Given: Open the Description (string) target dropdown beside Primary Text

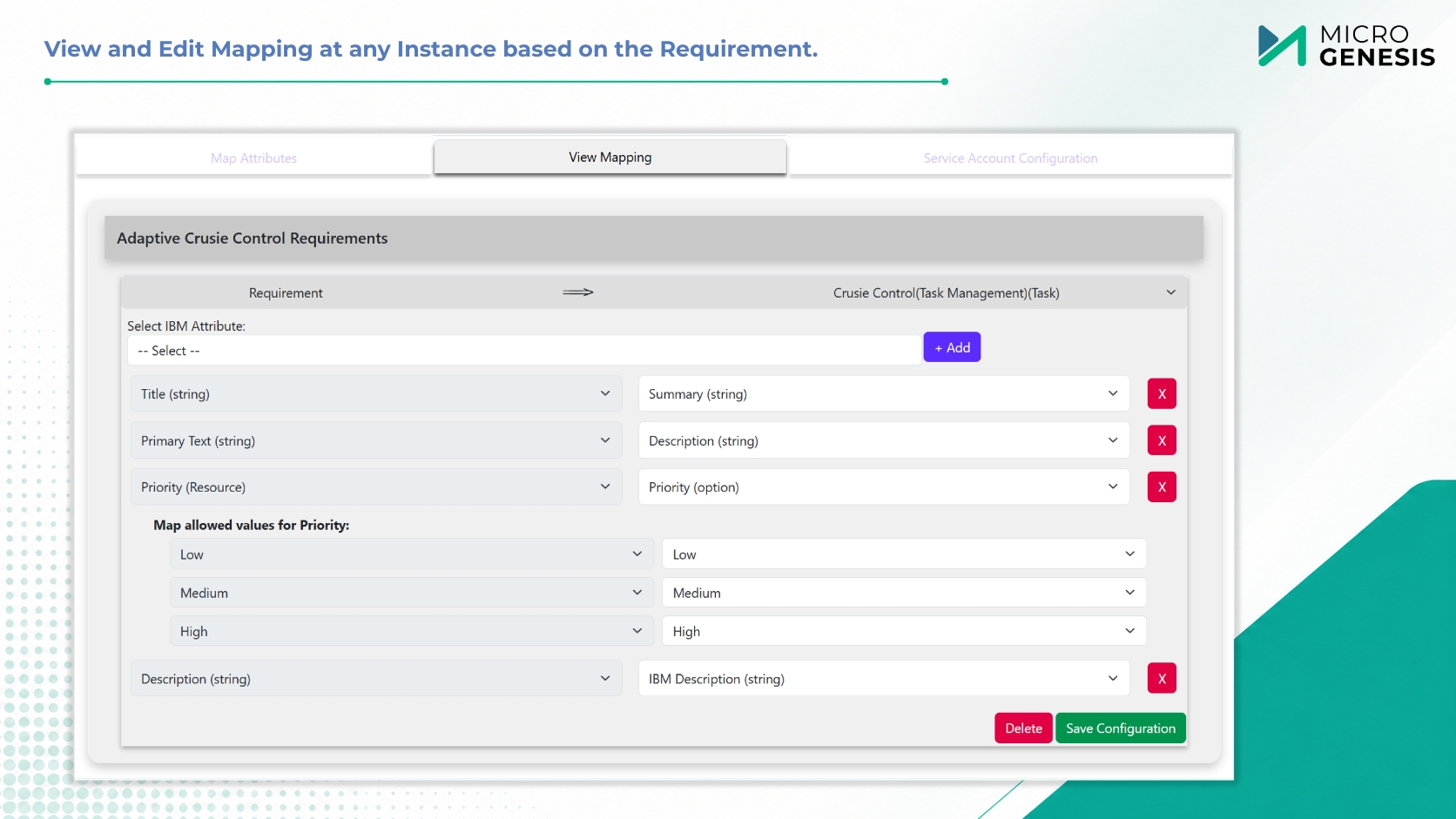Looking at the screenshot, I should (884, 440).
